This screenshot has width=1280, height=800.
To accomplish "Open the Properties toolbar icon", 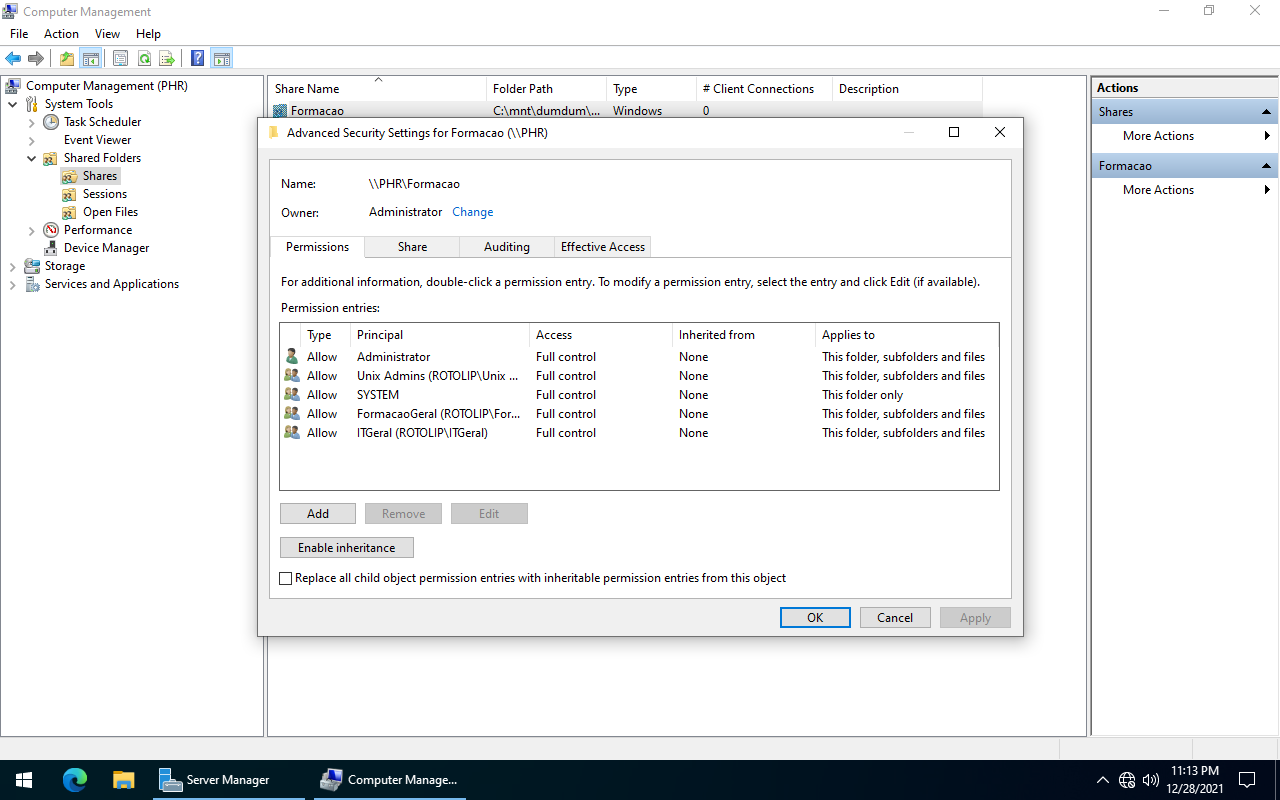I will 120,59.
